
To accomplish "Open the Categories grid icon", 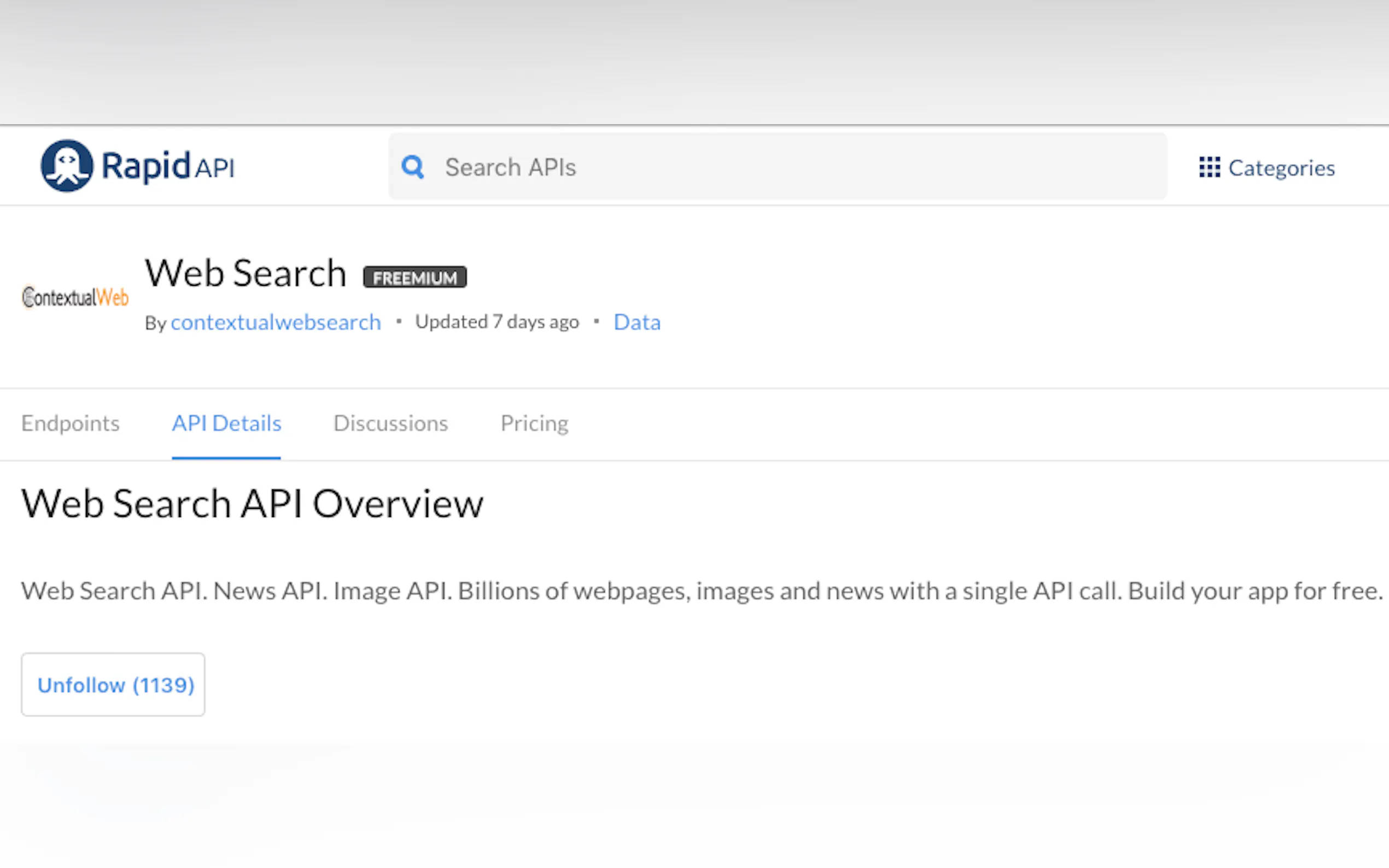I will [1209, 168].
